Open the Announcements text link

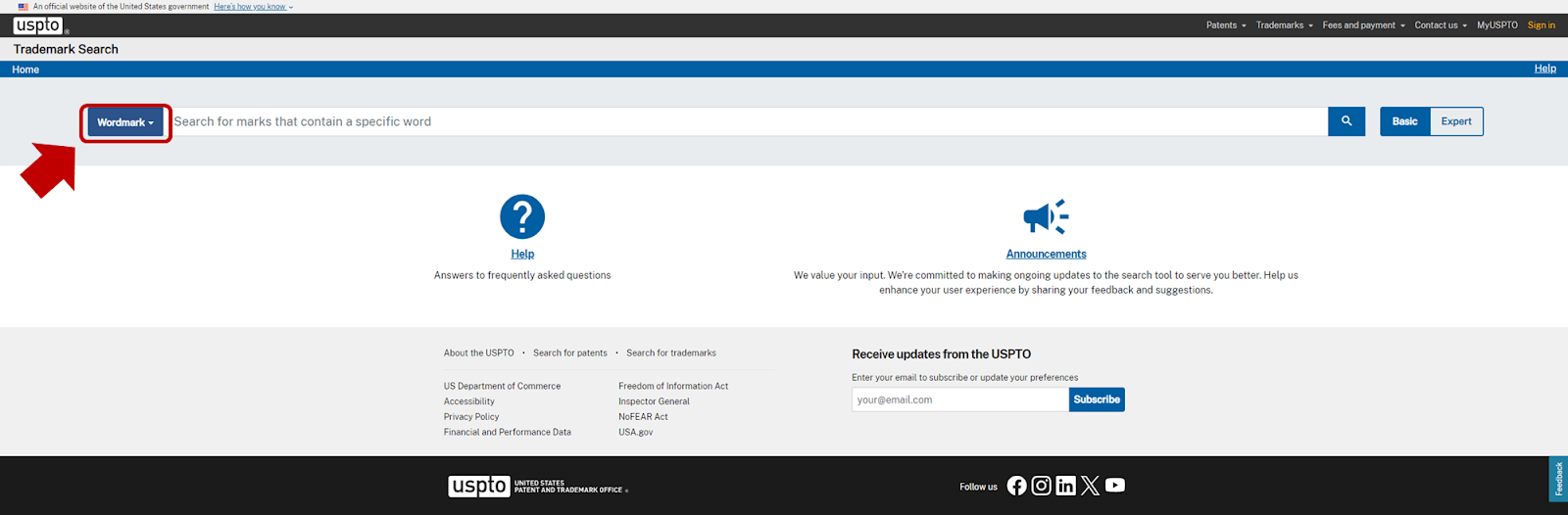(x=1046, y=254)
